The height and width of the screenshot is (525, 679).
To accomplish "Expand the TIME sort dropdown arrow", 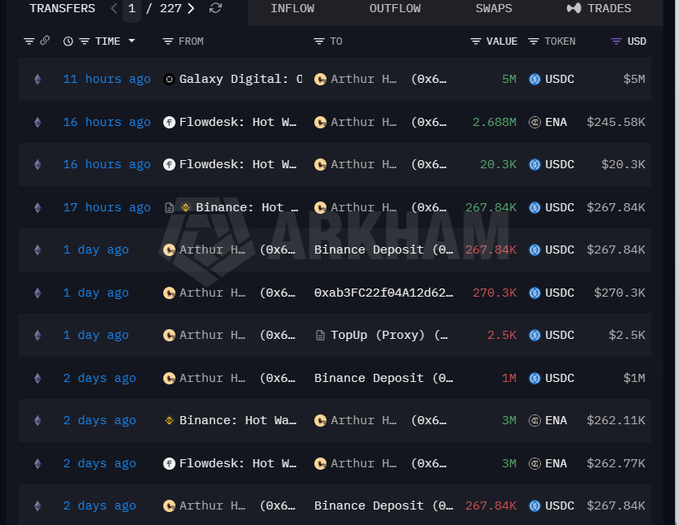I will 132,41.
